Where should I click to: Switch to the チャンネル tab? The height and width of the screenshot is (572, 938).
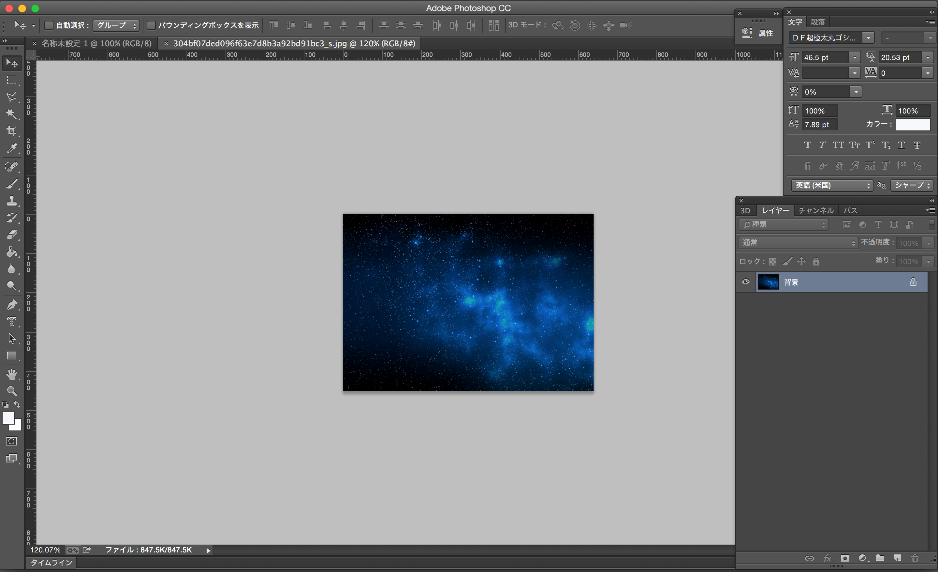[x=816, y=211]
